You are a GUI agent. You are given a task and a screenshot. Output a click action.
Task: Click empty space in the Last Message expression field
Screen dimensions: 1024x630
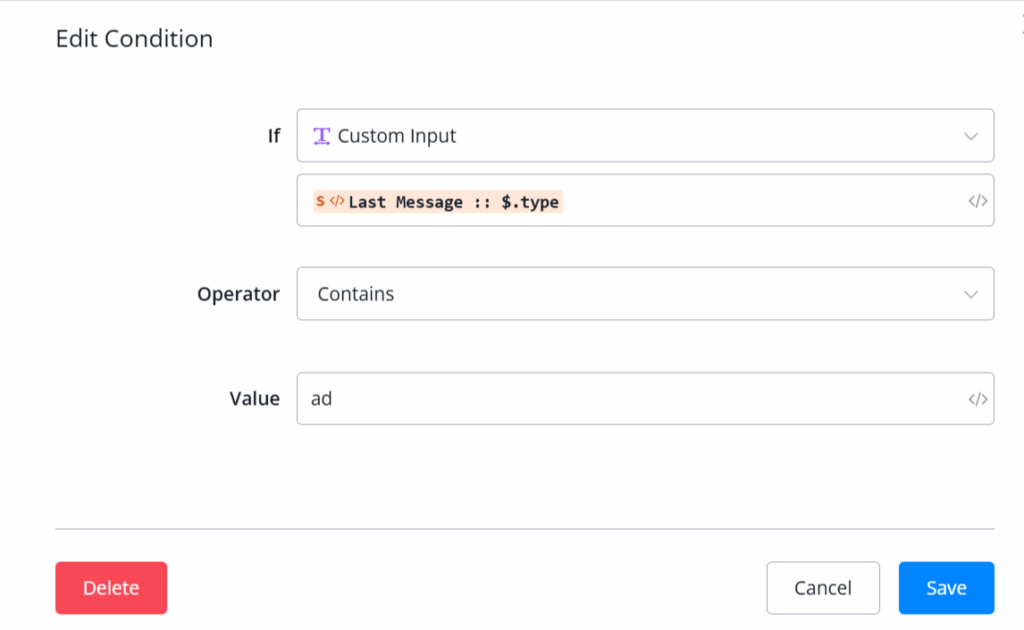[x=760, y=201]
